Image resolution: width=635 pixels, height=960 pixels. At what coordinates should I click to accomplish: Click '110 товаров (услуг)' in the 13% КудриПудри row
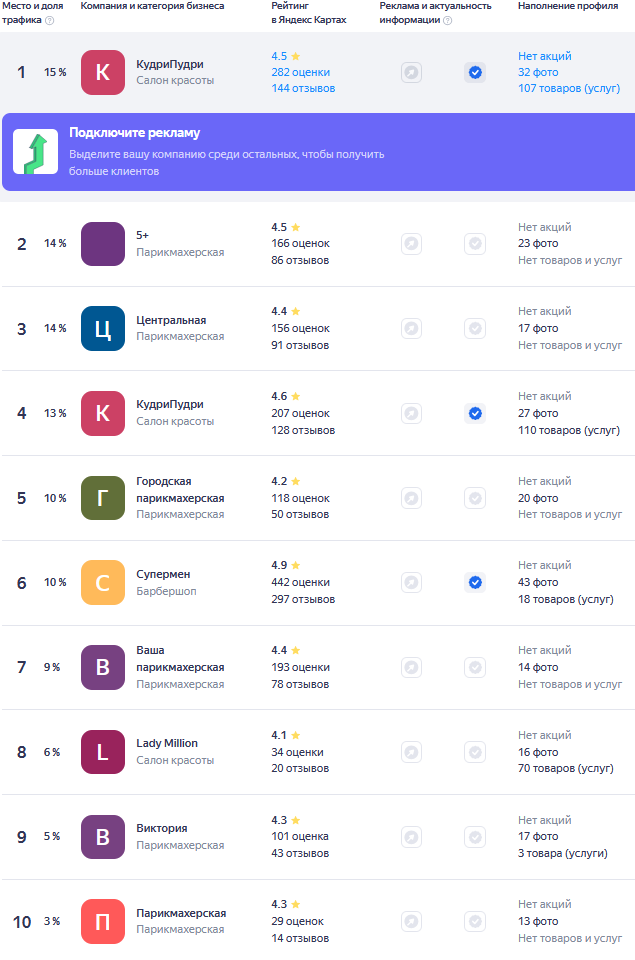[x=569, y=430]
